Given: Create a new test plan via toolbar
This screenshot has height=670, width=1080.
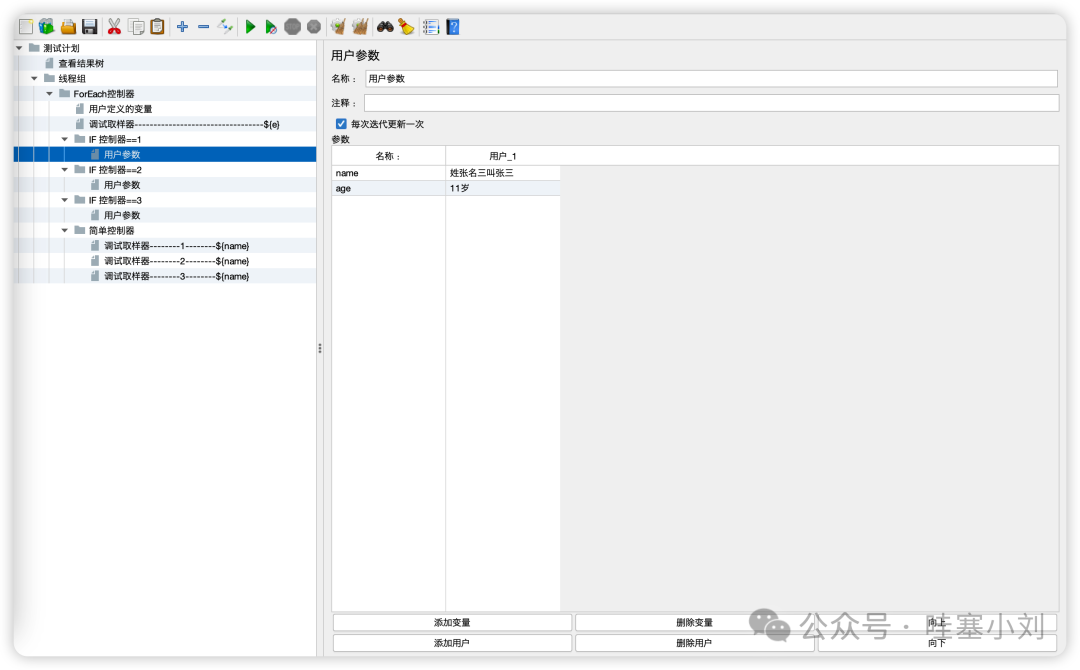Looking at the screenshot, I should (26, 27).
